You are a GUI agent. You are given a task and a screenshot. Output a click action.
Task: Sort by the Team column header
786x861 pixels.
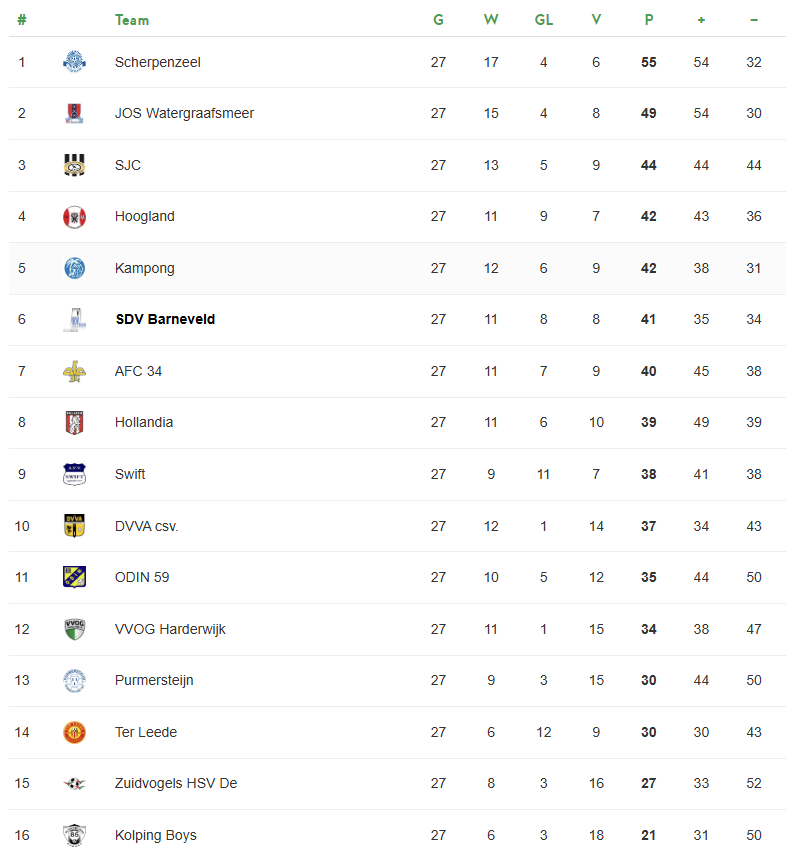coord(132,20)
